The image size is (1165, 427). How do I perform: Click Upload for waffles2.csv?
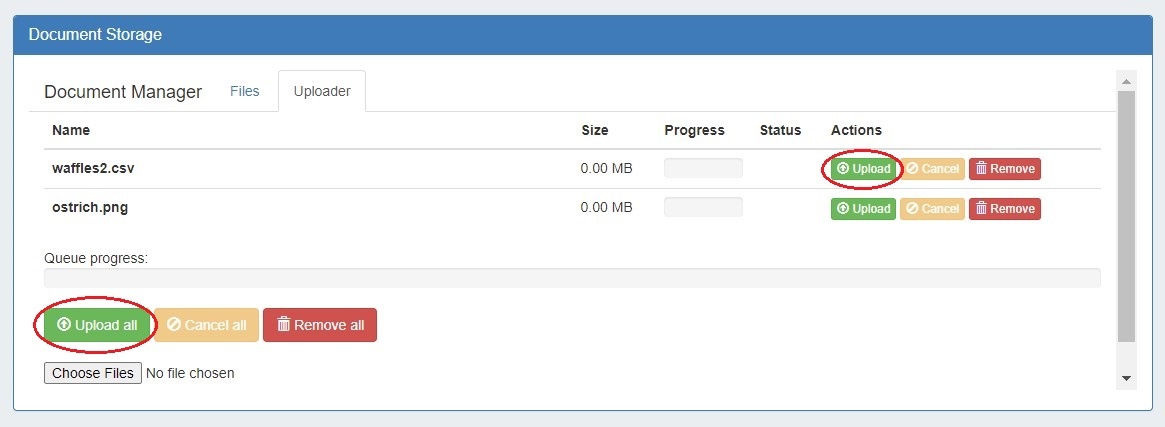click(863, 169)
